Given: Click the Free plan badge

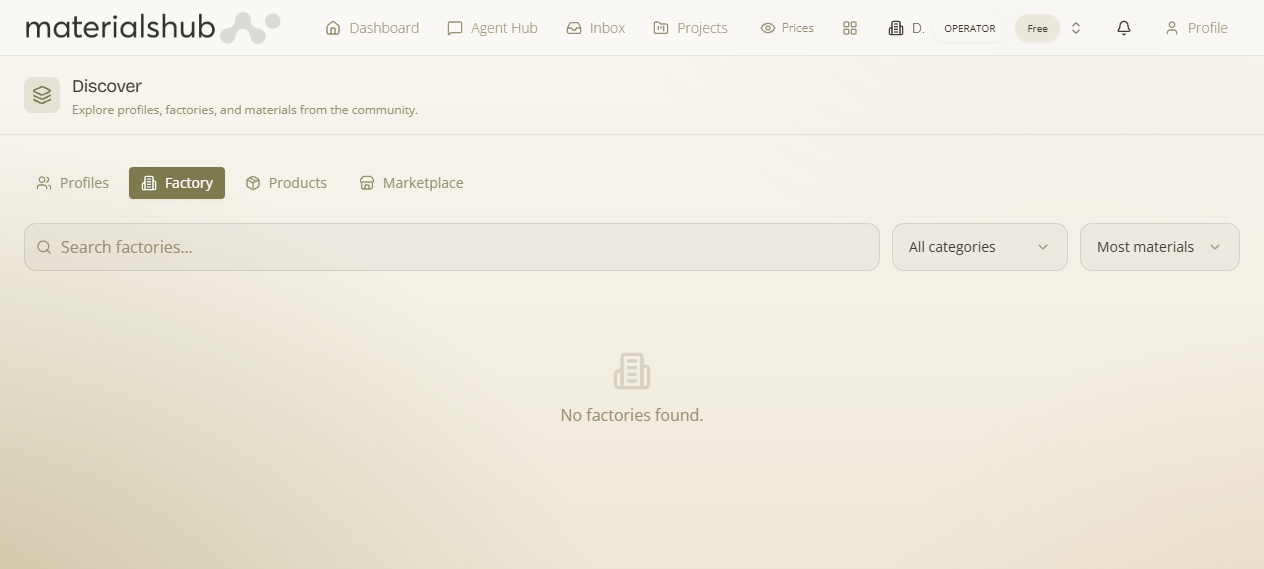Looking at the screenshot, I should pyautogui.click(x=1037, y=28).
